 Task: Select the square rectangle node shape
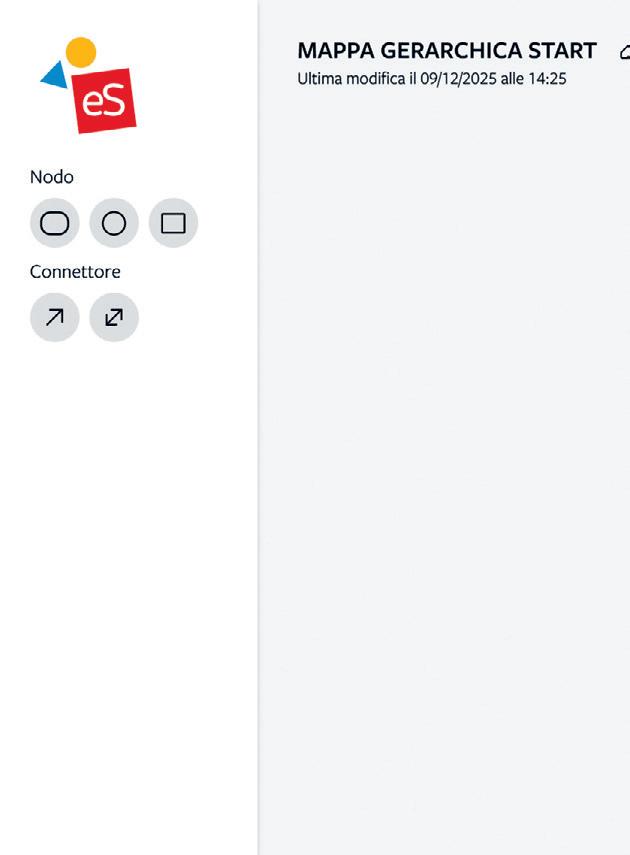click(x=173, y=223)
